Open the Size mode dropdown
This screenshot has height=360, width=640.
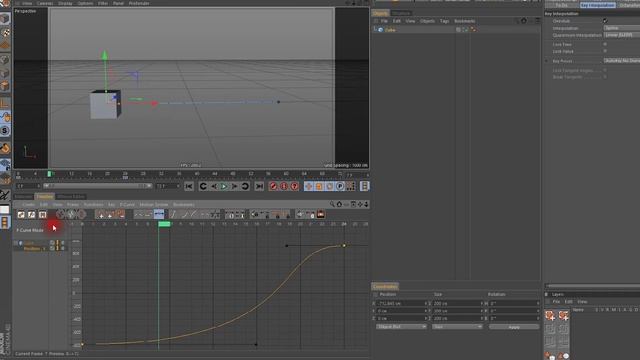(457, 327)
